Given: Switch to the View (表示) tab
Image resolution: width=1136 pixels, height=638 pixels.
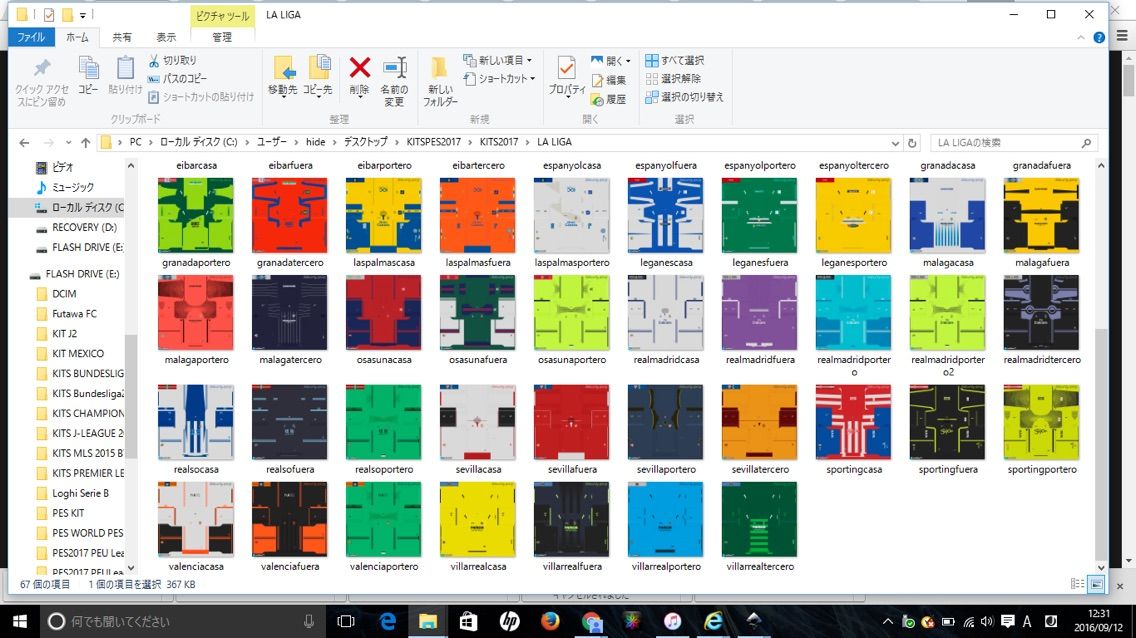Looking at the screenshot, I should click(166, 37).
